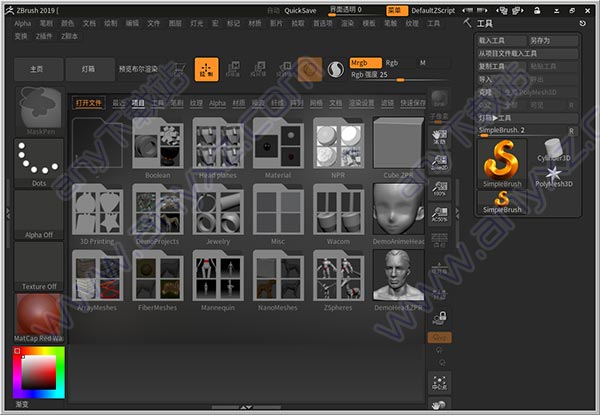
Task: Open the Alpha menu
Action: pos(23,24)
